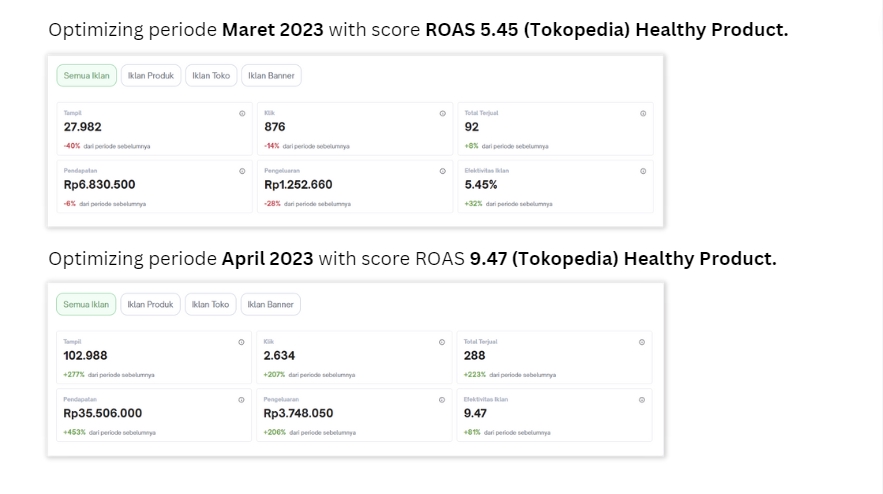
Task: Click info icon on Total Terjual card showing 288
Action: click(642, 342)
